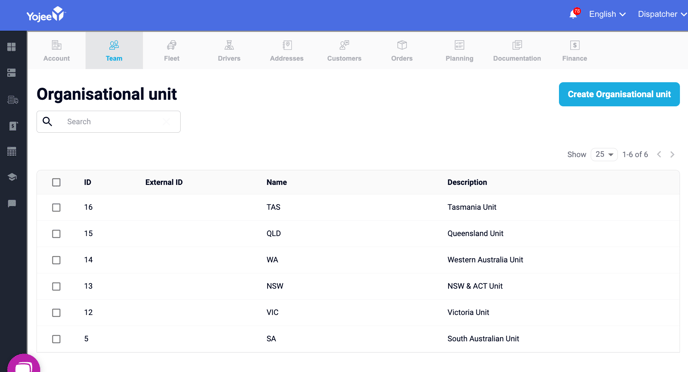Open the notifications bell icon

pos(574,14)
